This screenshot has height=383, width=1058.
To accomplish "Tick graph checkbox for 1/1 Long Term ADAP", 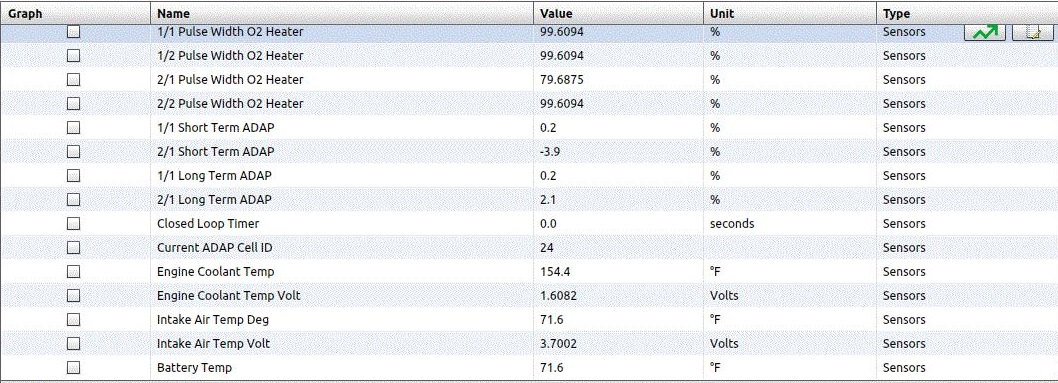I will coord(74,175).
